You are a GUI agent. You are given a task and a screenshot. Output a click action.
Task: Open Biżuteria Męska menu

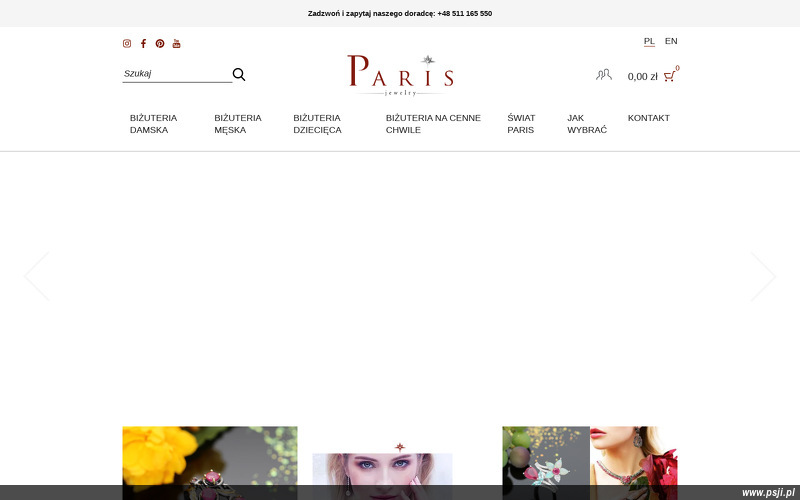(x=238, y=124)
